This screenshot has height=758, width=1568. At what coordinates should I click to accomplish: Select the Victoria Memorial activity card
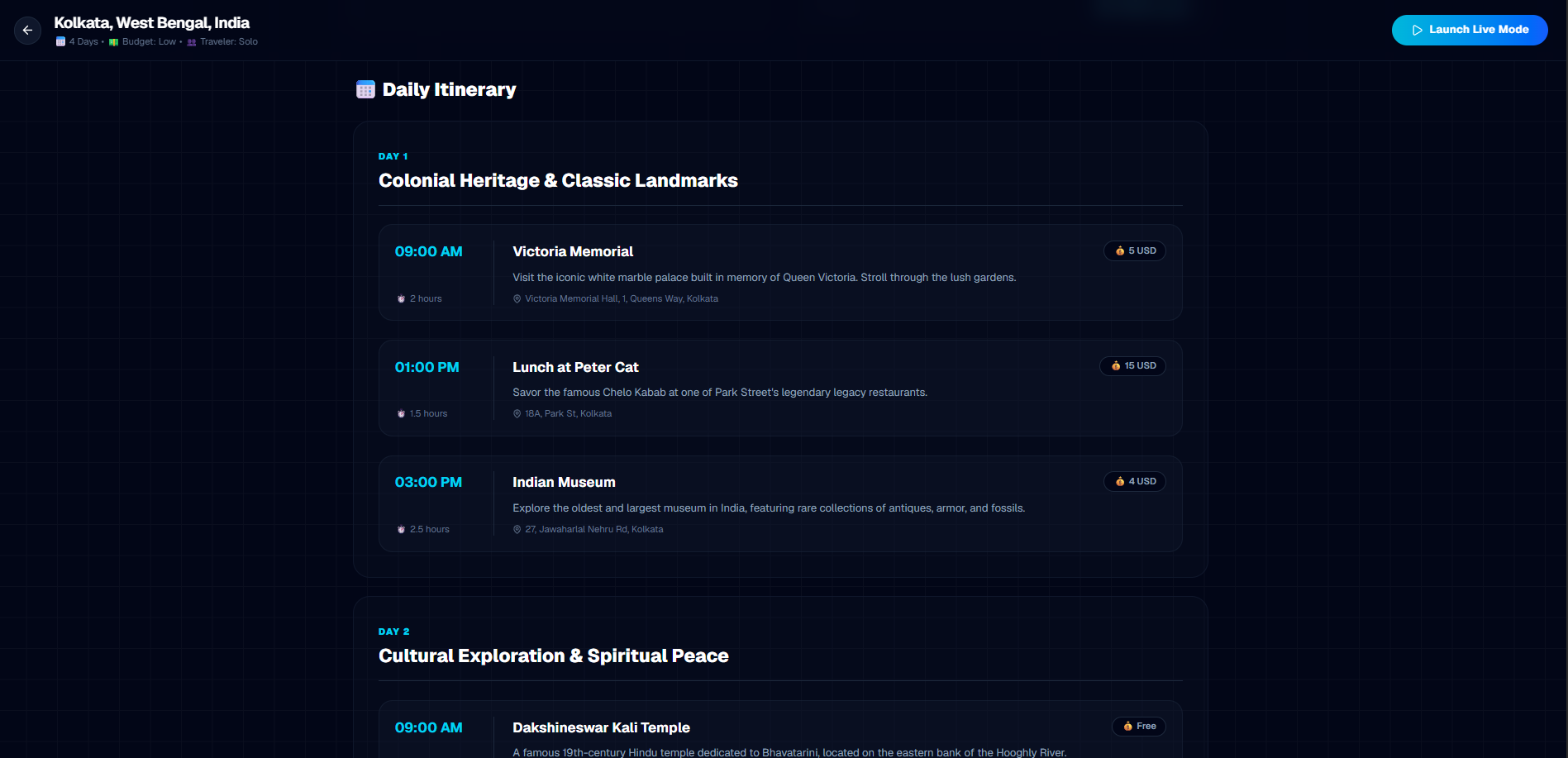point(780,272)
